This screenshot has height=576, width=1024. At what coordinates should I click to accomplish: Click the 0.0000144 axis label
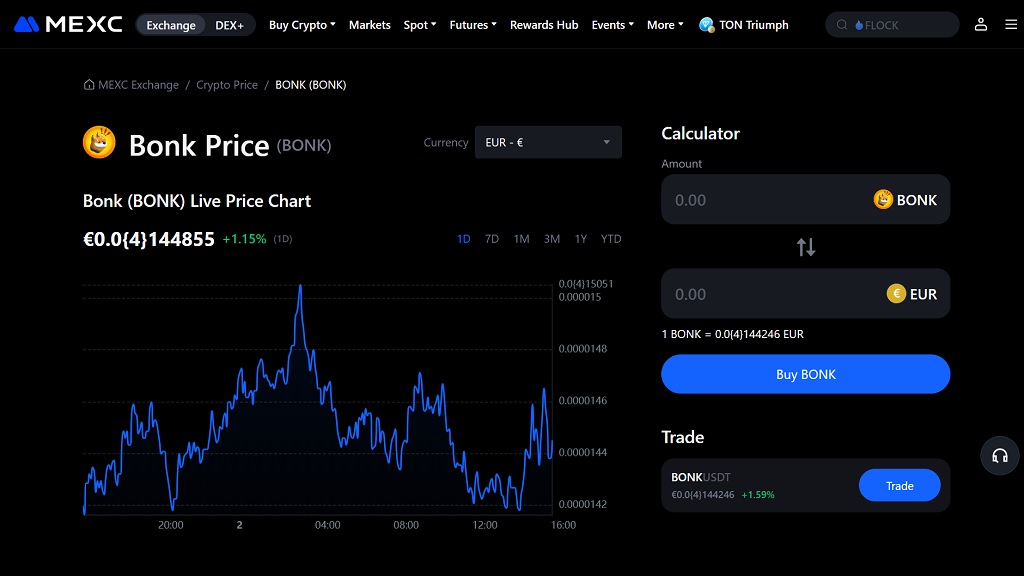pyautogui.click(x=583, y=452)
